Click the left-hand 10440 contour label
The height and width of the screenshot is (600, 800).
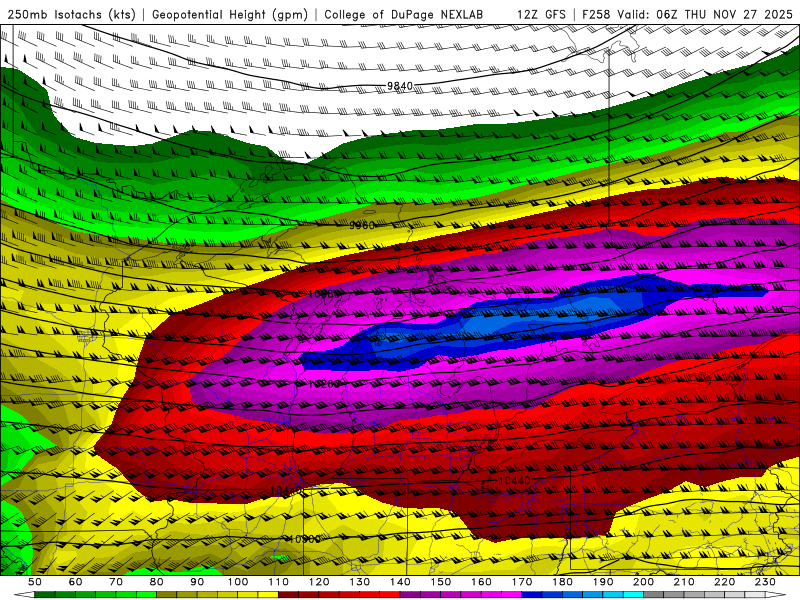[287, 490]
